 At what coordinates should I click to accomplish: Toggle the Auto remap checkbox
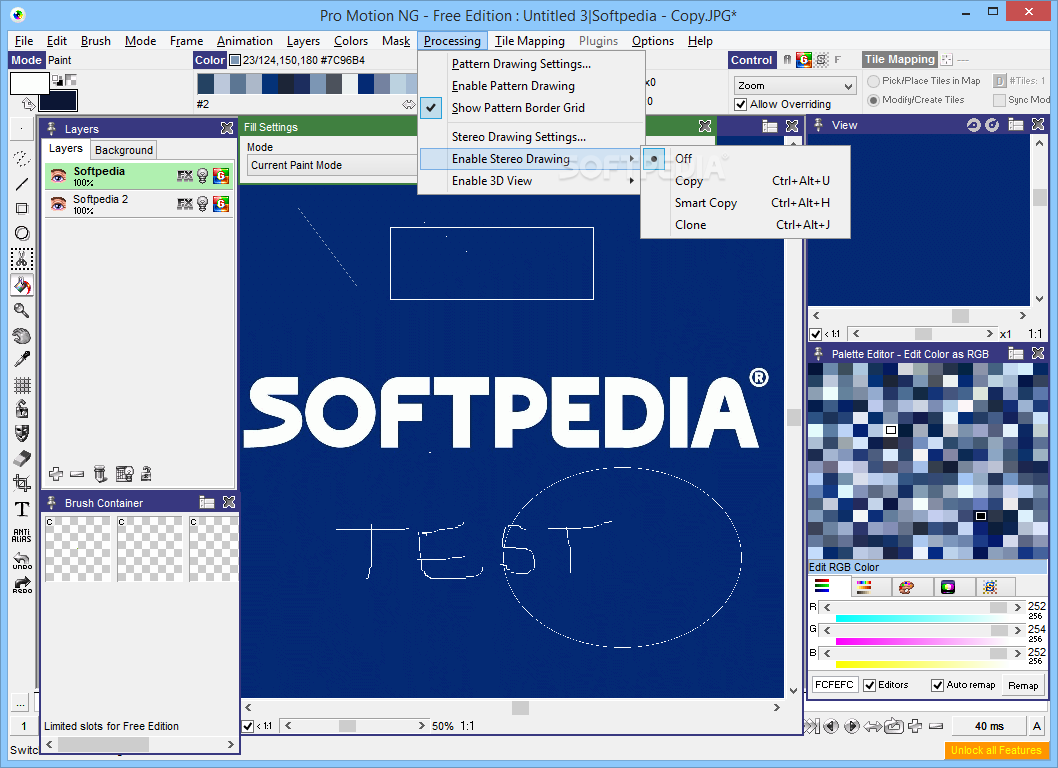[x=937, y=686]
